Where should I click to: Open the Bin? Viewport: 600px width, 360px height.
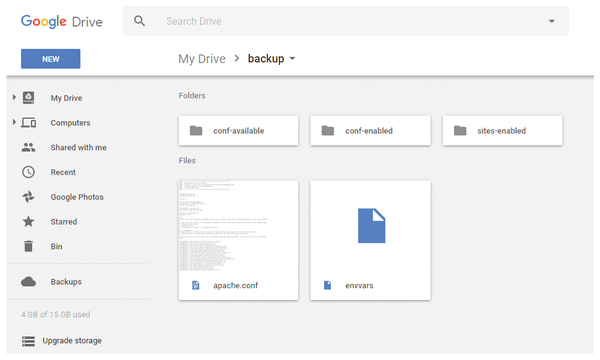click(56, 247)
